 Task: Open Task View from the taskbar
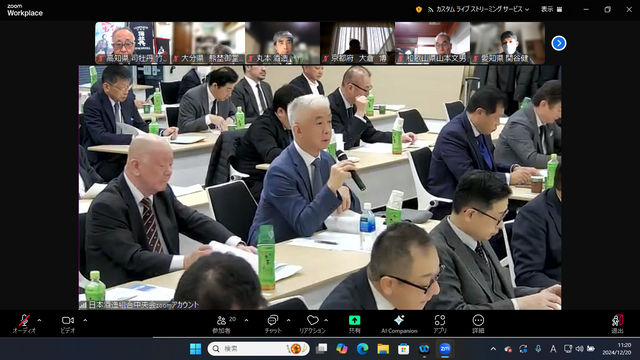pyautogui.click(x=322, y=349)
